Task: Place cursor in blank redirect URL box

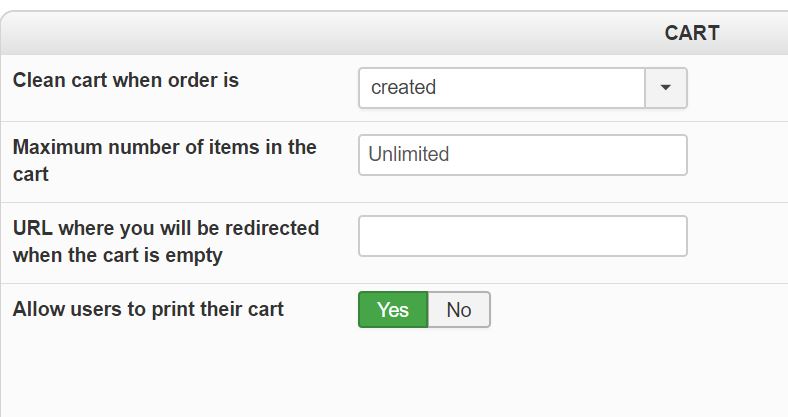Action: [522, 236]
